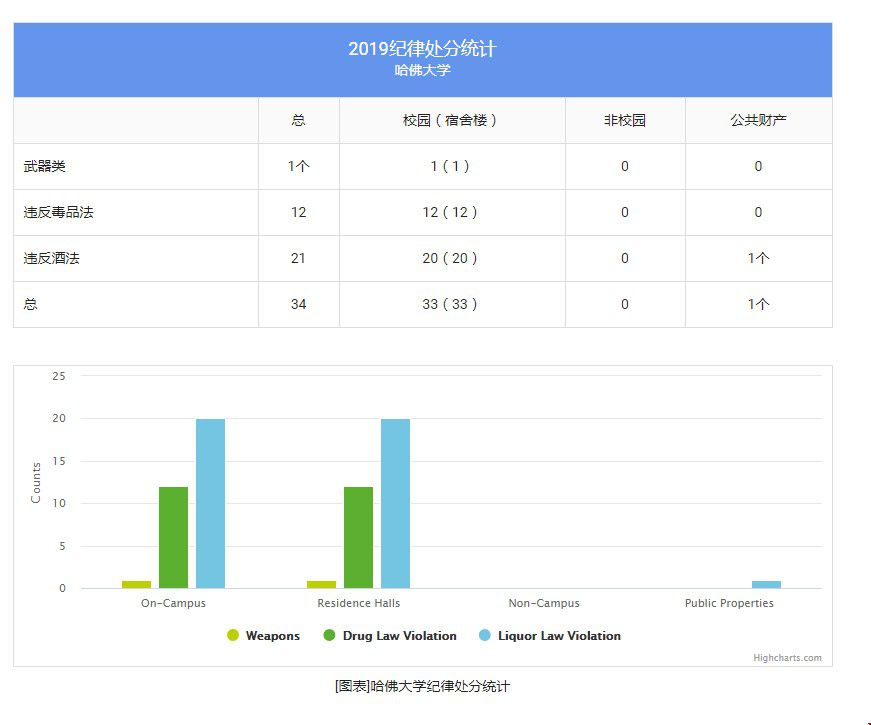This screenshot has height=725, width=871.
Task: Click the 10 y-axis tick label
Action: [59, 503]
